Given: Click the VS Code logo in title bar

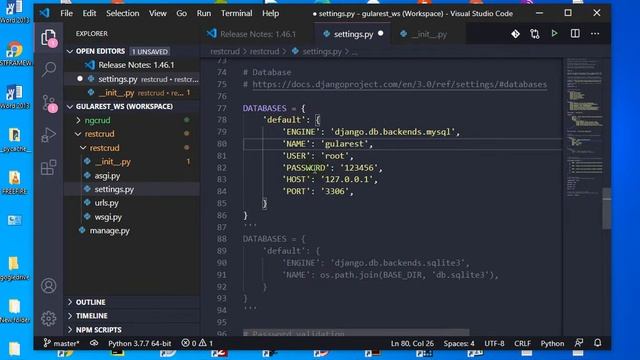Looking at the screenshot, I should (44, 13).
